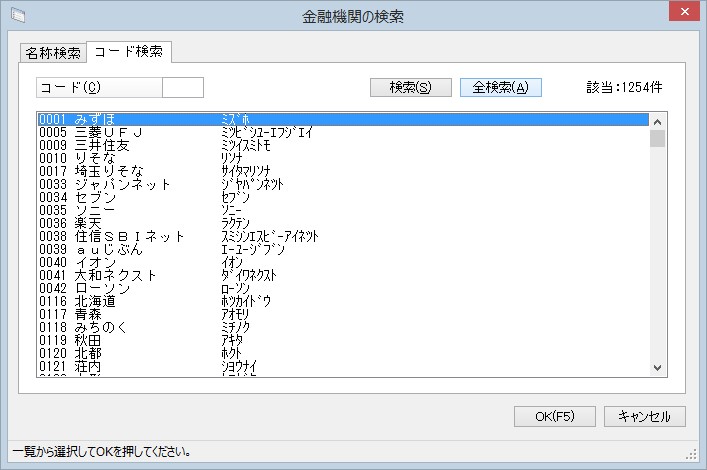Click the 全検索(A) button

pyautogui.click(x=500, y=88)
